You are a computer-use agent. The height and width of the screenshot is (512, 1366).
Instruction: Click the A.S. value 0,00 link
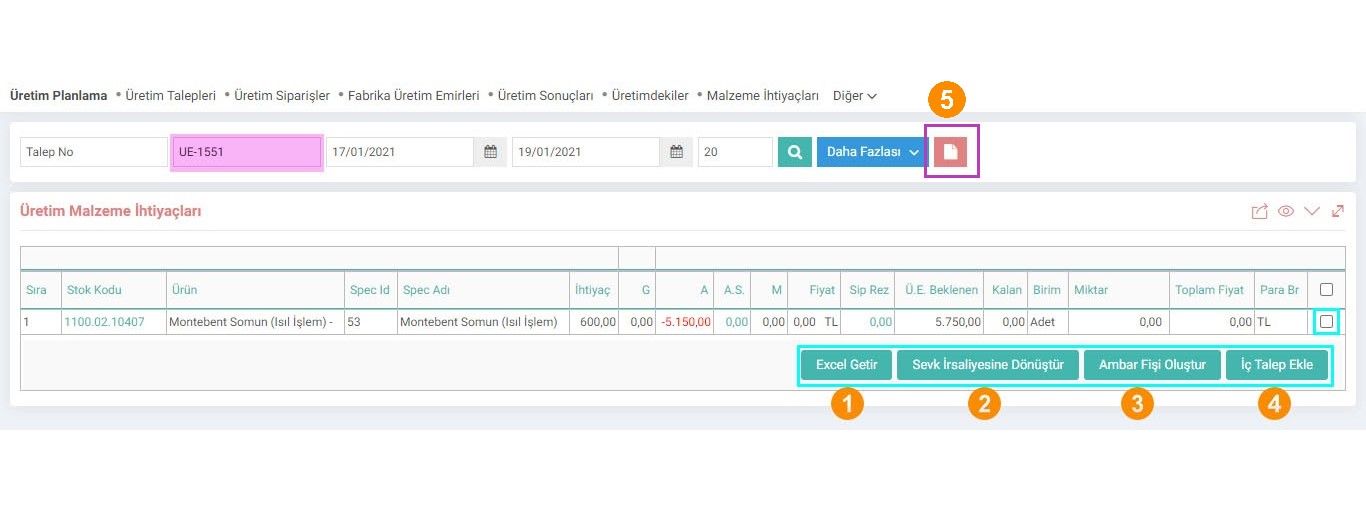pos(737,322)
